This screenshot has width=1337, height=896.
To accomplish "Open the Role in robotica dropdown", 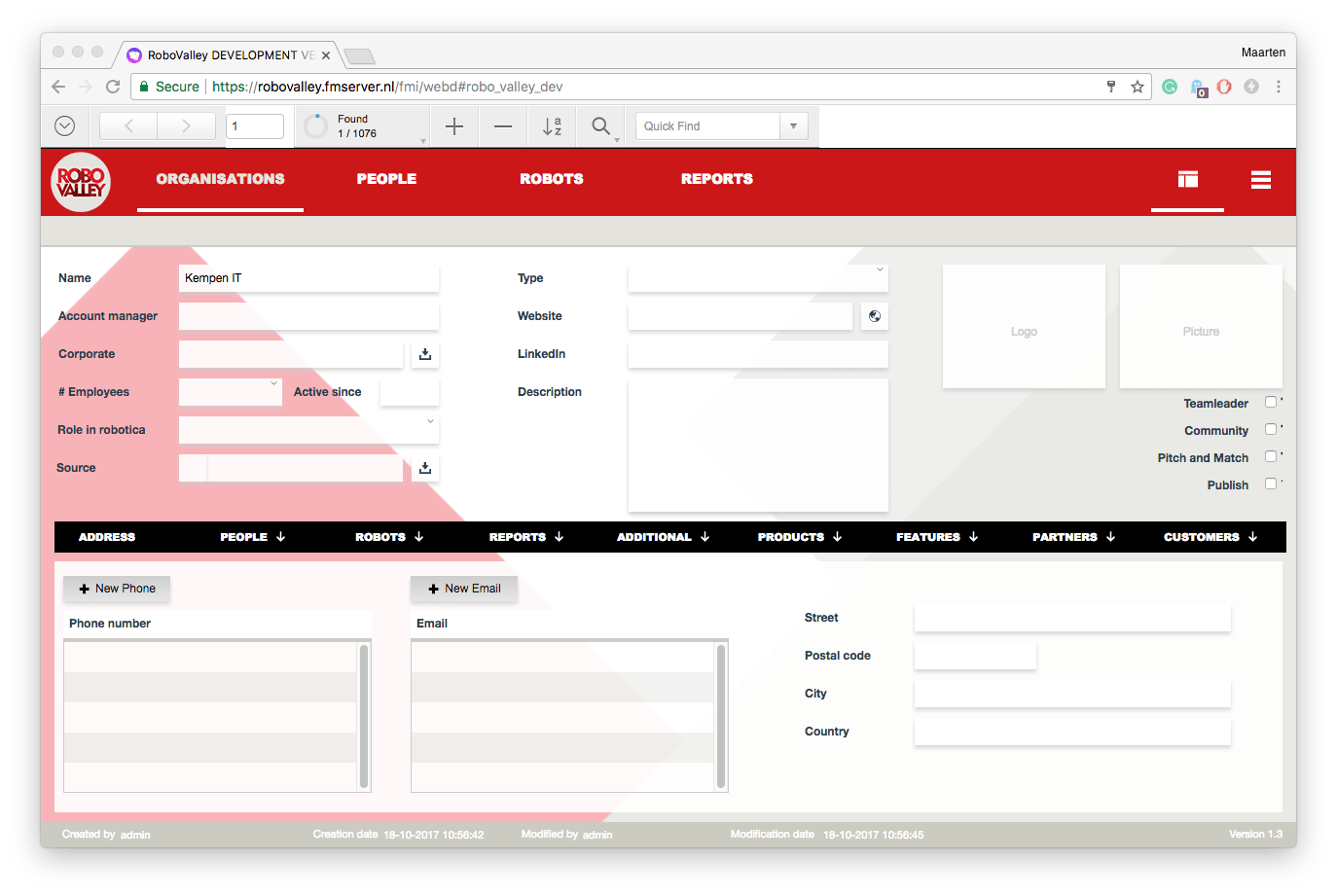I will coord(430,422).
